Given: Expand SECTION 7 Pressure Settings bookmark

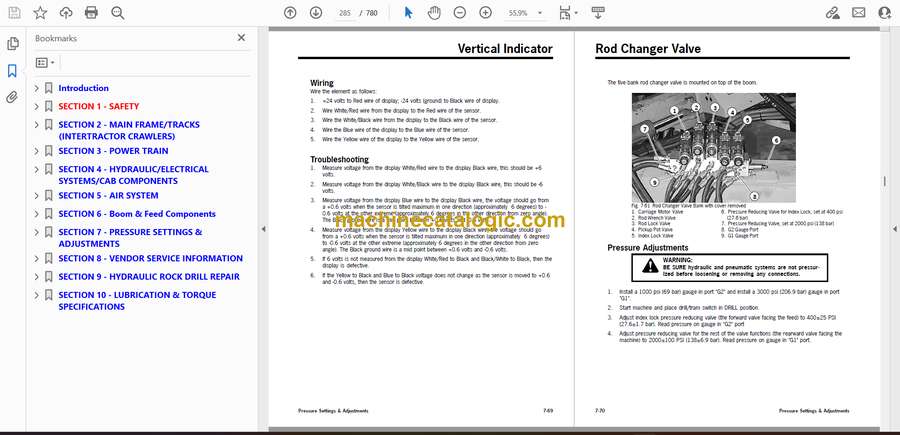Looking at the screenshot, I should pos(37,232).
